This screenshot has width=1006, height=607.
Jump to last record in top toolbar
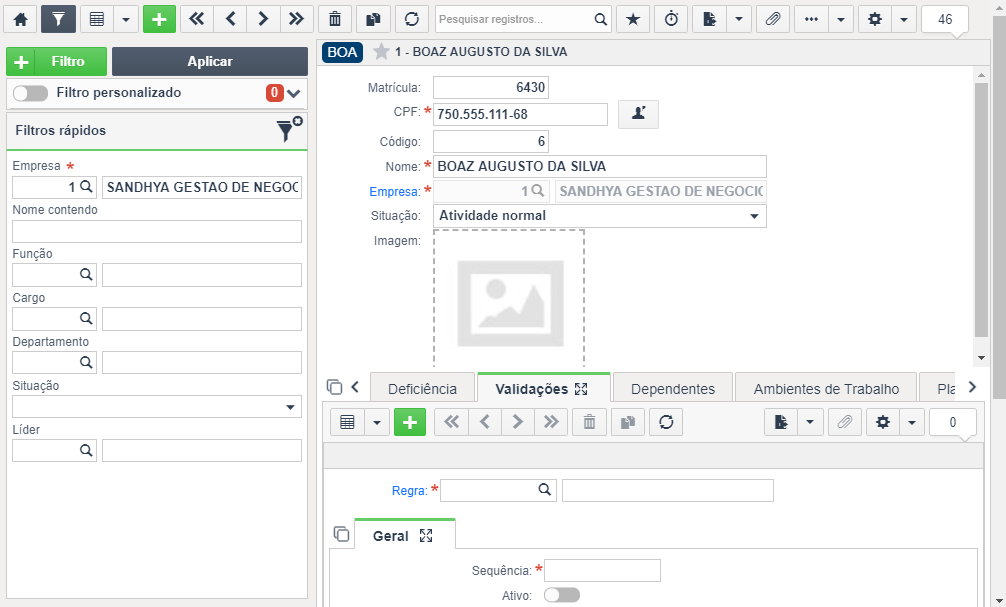tap(296, 19)
